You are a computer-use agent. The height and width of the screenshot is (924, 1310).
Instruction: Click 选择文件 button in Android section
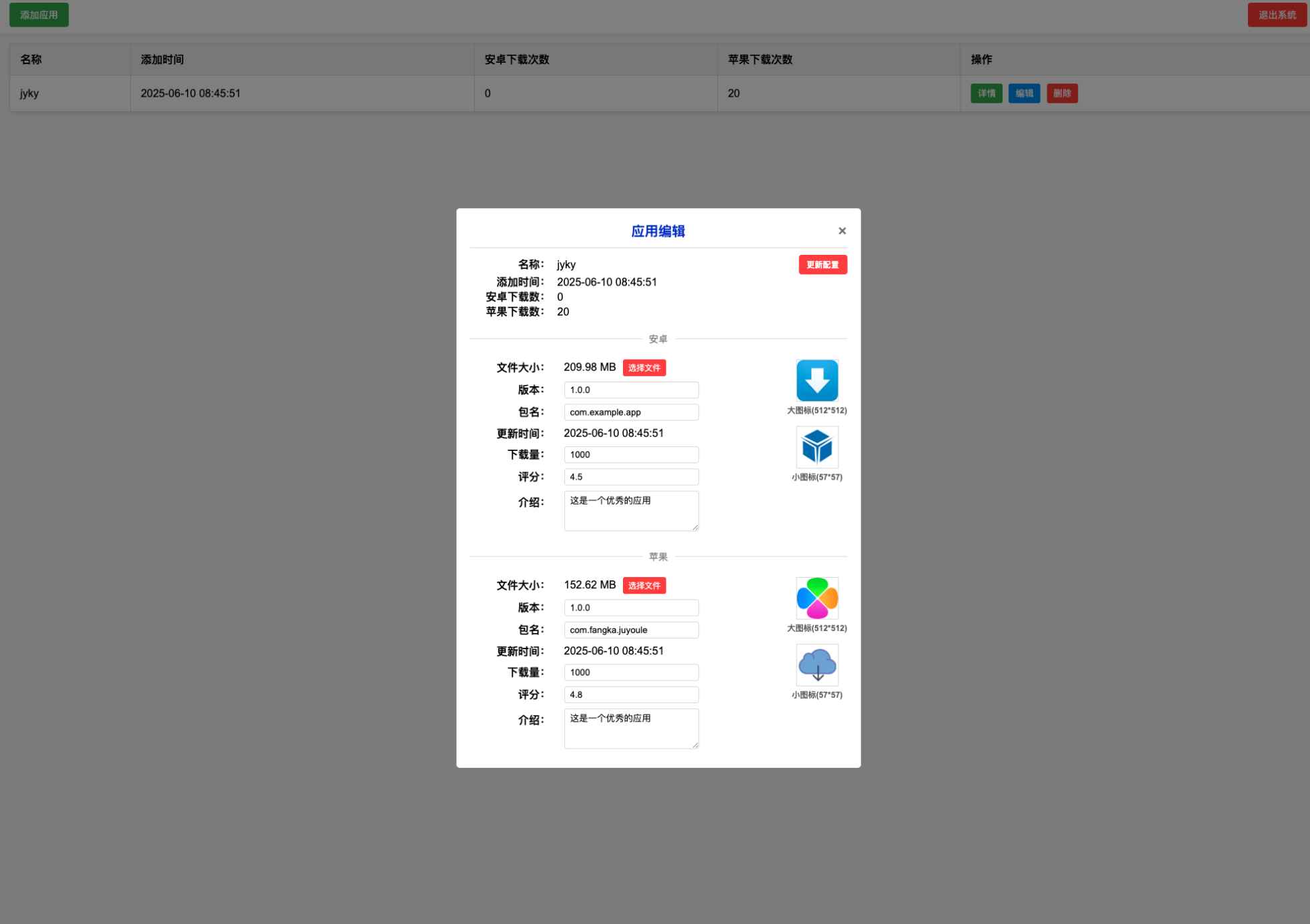[x=644, y=368]
